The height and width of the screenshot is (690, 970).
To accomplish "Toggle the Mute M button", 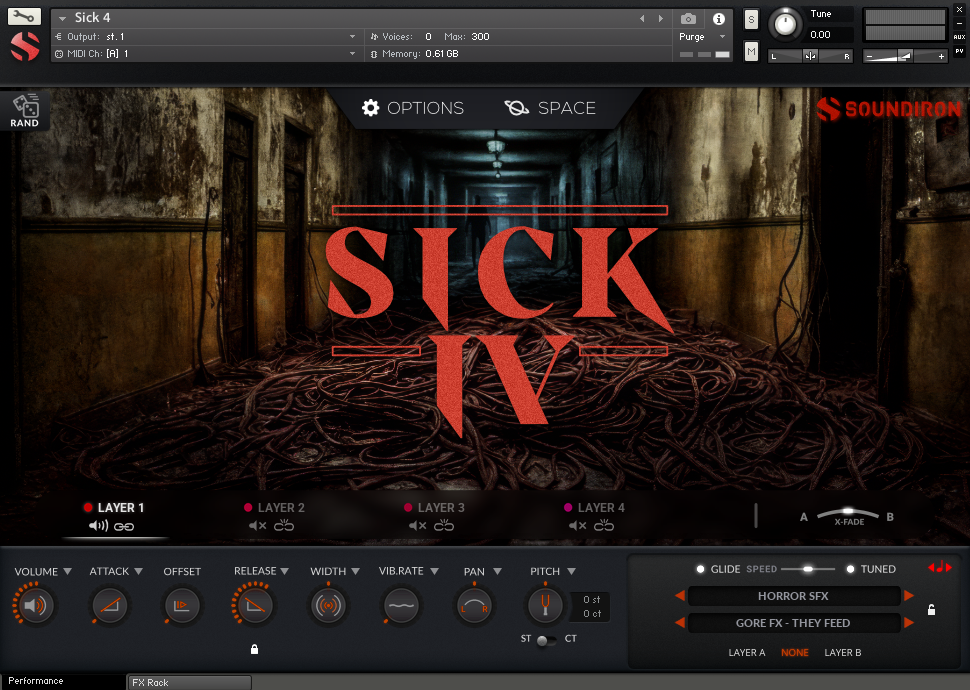I will pos(751,51).
